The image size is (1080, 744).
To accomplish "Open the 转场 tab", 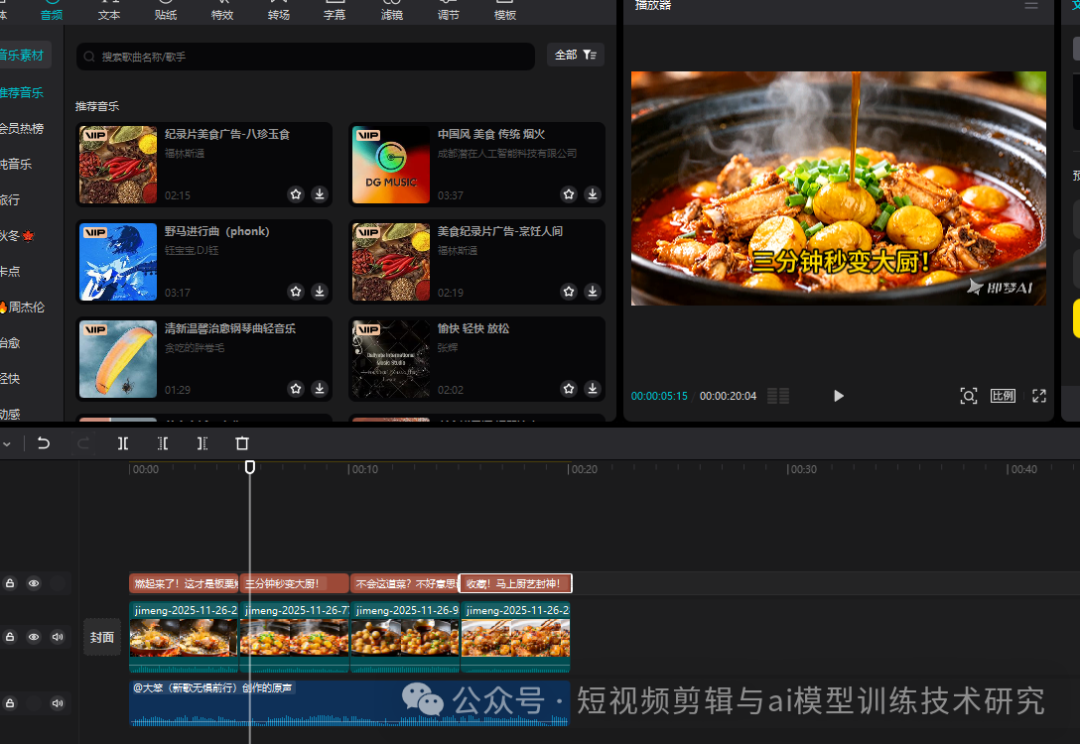I will (x=278, y=10).
